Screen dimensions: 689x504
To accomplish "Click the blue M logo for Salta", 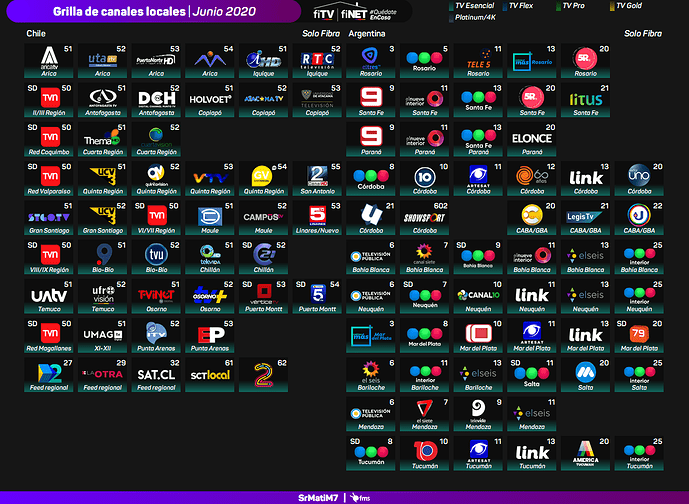I will pos(585,373).
